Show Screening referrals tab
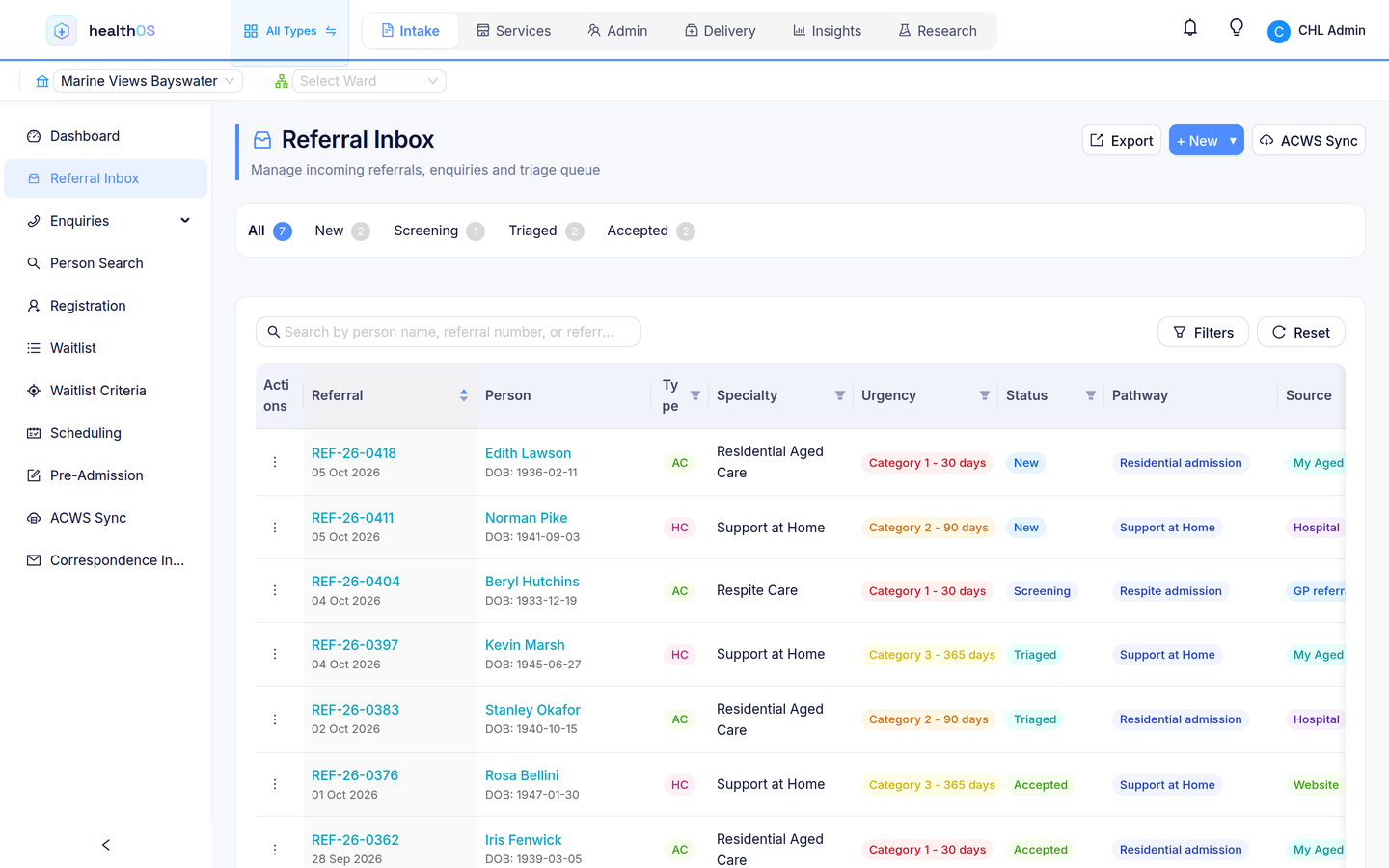Viewport: 1389px width, 868px height. [439, 231]
